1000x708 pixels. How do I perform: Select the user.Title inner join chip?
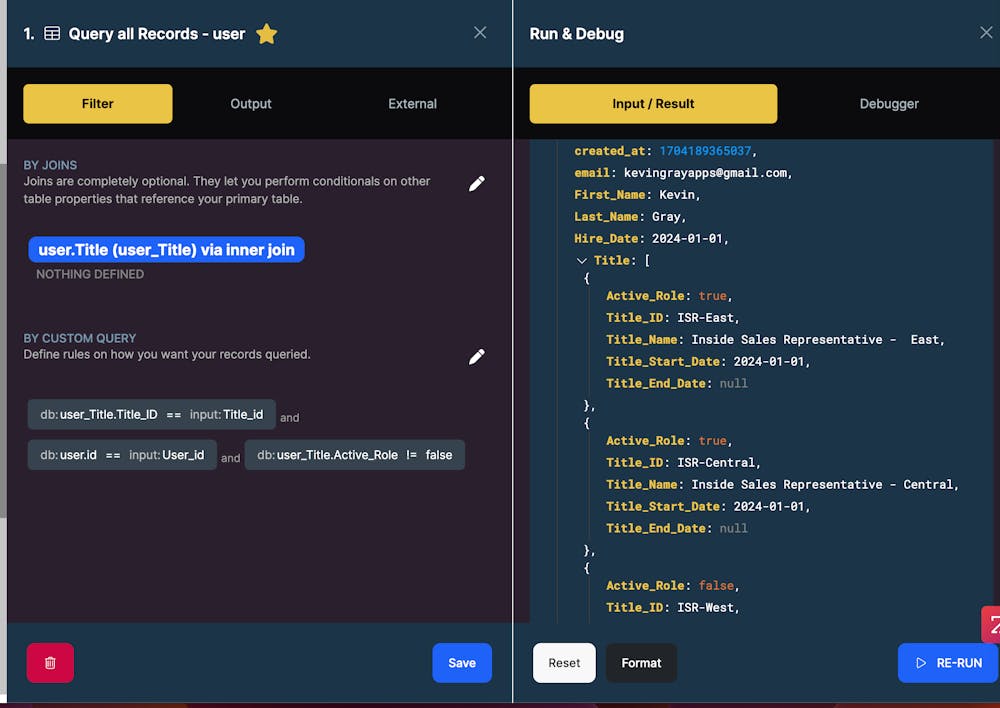point(166,249)
